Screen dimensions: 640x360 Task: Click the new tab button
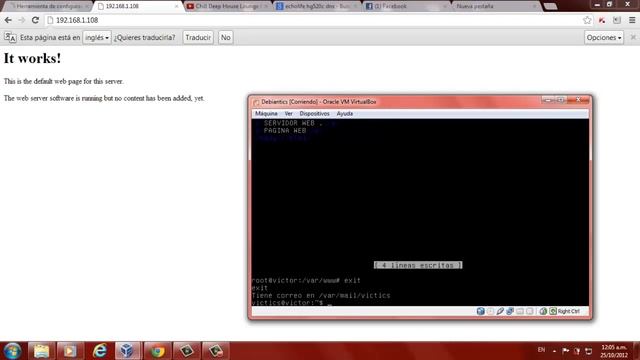[550, 6]
